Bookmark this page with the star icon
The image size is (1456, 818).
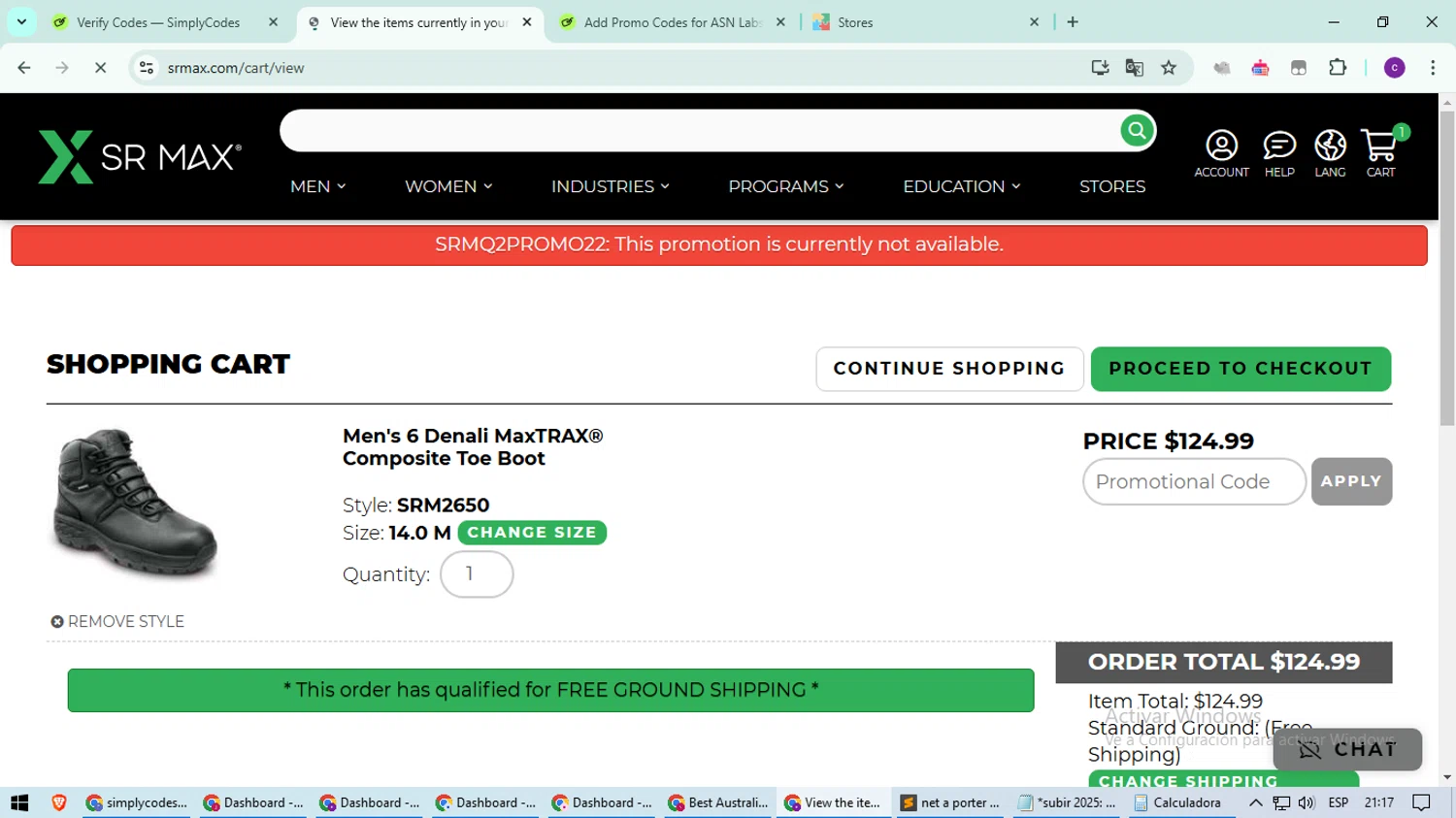coord(1169,68)
